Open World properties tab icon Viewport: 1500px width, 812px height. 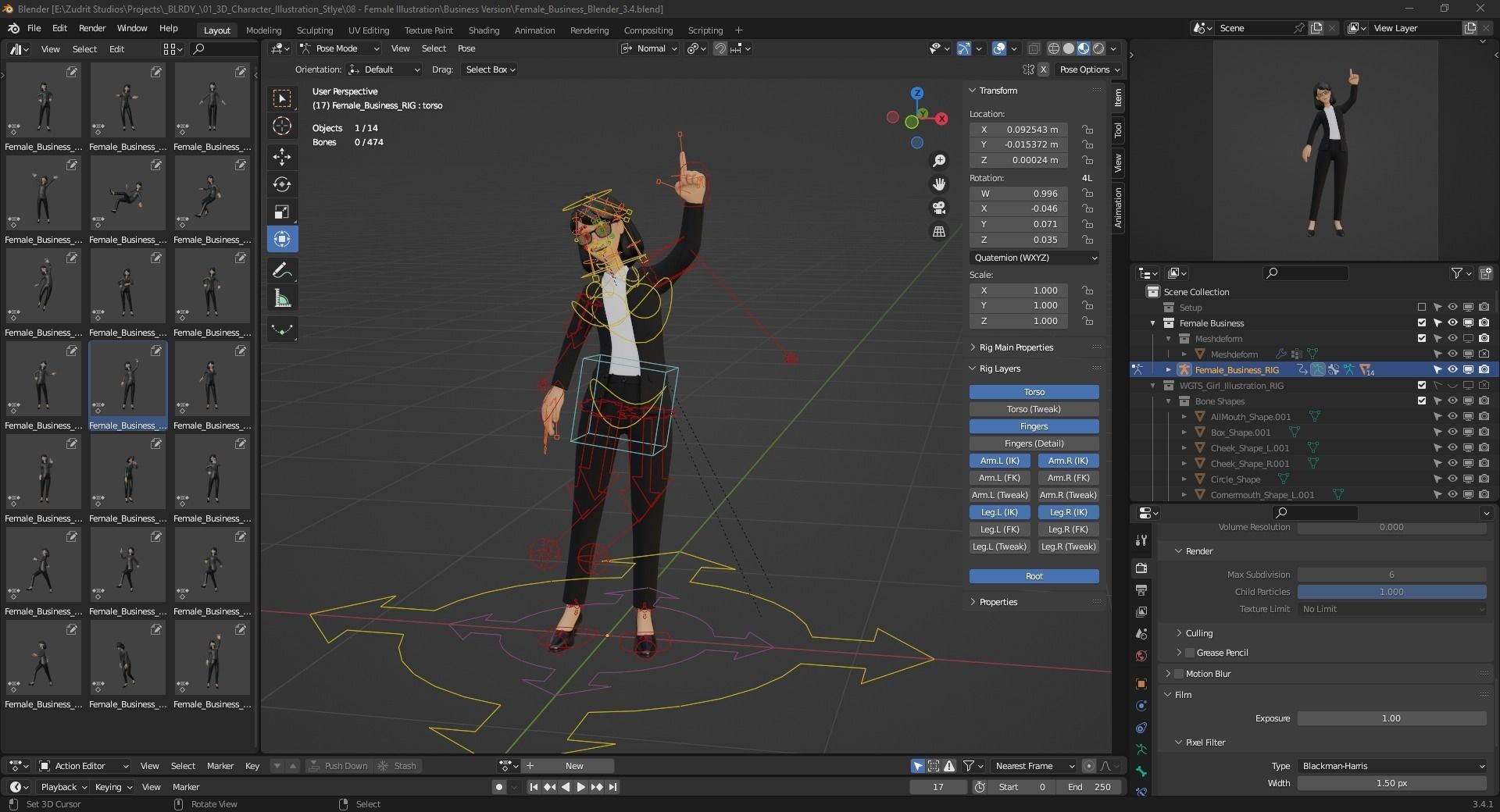[x=1141, y=655]
